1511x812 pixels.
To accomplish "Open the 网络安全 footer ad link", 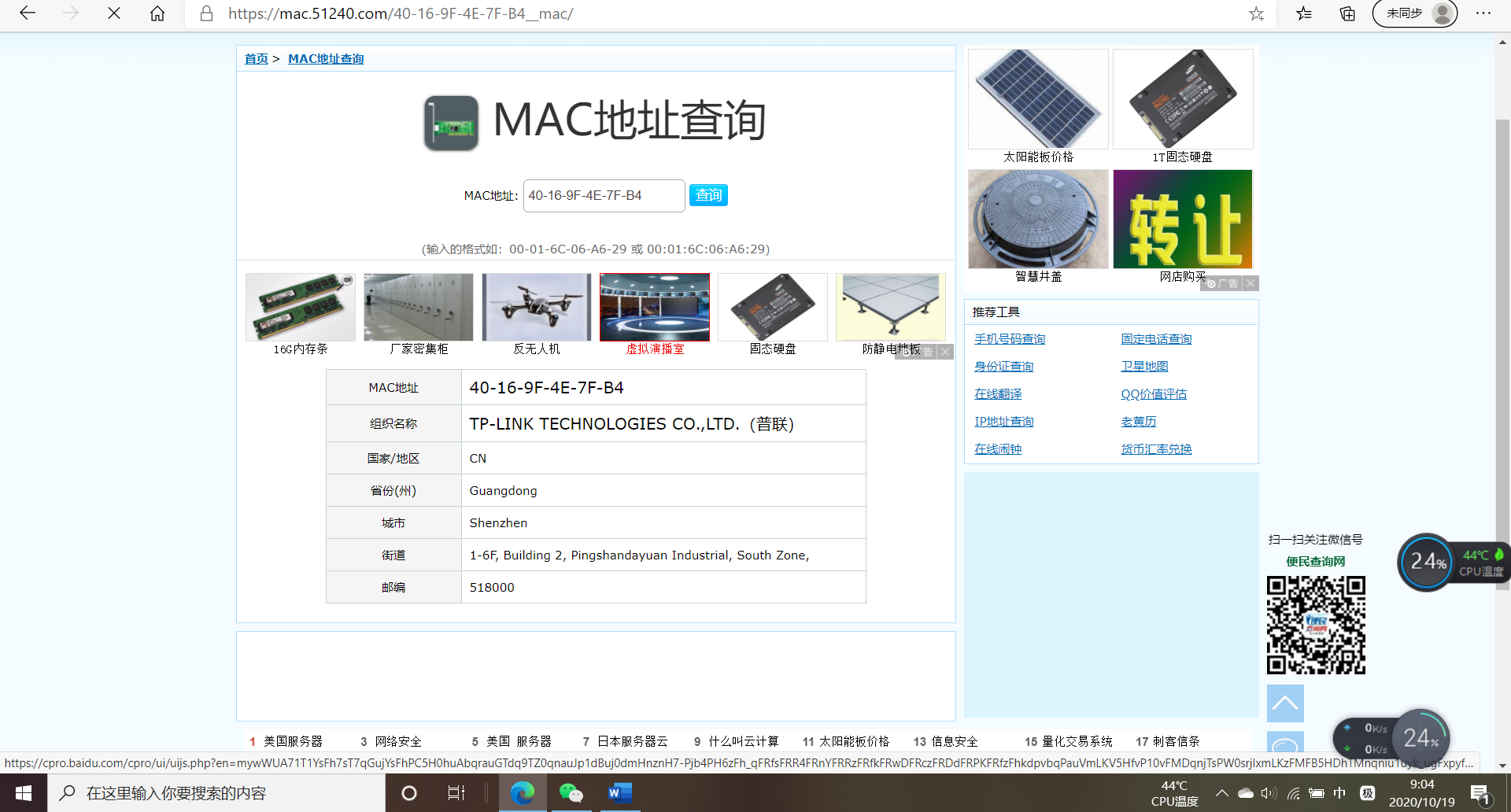I will coord(398,741).
